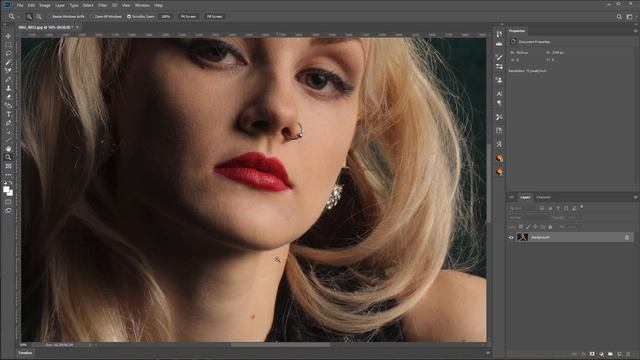Open the workspace switcher icon
The image size is (640, 360).
(x=629, y=17)
